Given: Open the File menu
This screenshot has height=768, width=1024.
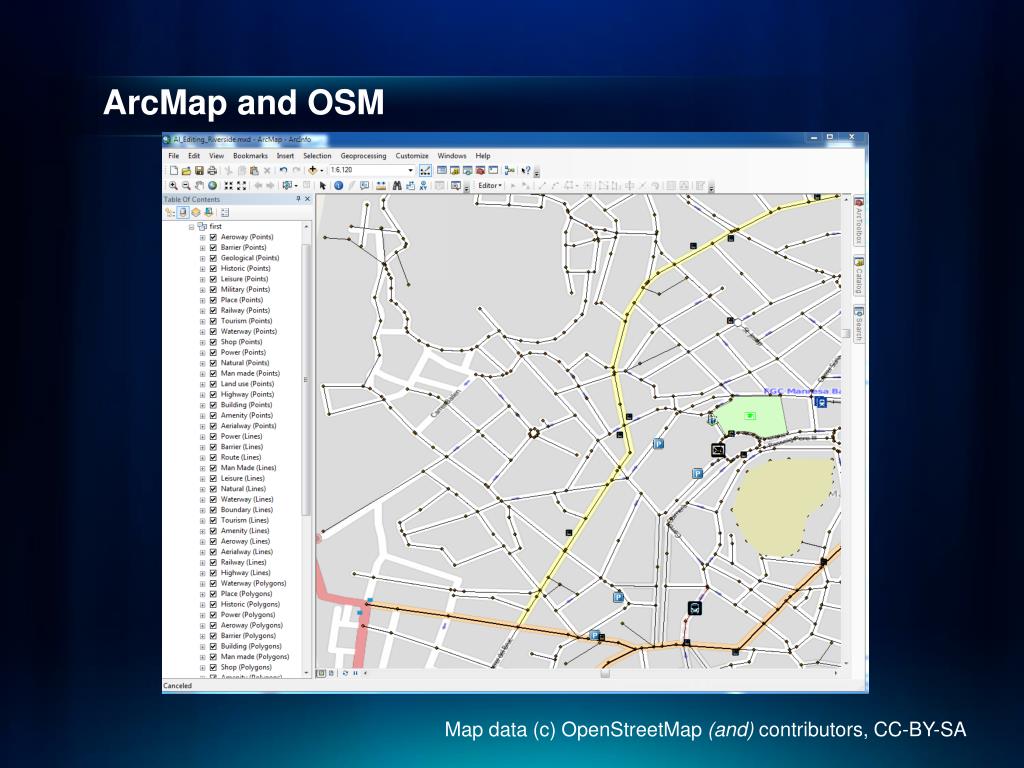Looking at the screenshot, I should click(174, 156).
